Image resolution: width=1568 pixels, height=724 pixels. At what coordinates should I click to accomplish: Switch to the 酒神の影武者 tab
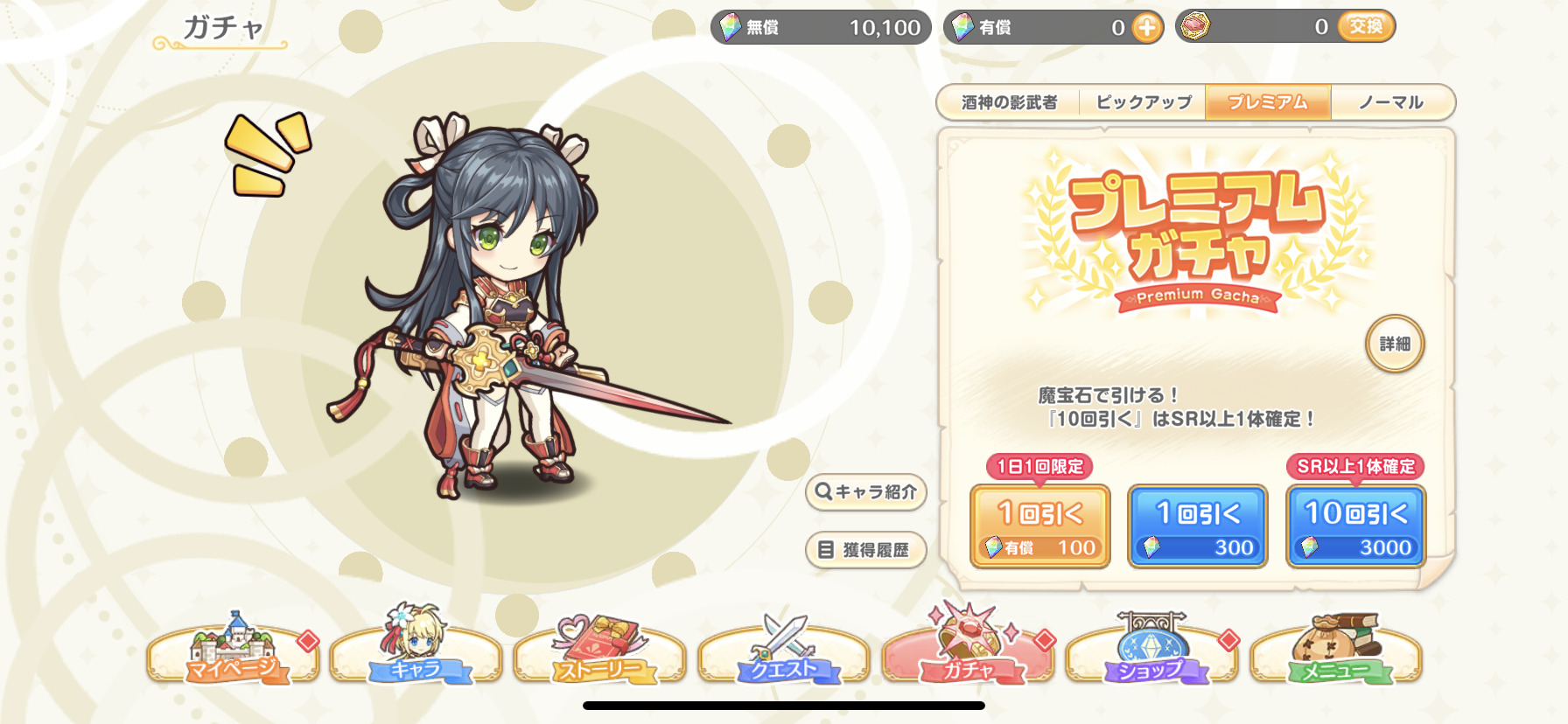[x=1009, y=102]
